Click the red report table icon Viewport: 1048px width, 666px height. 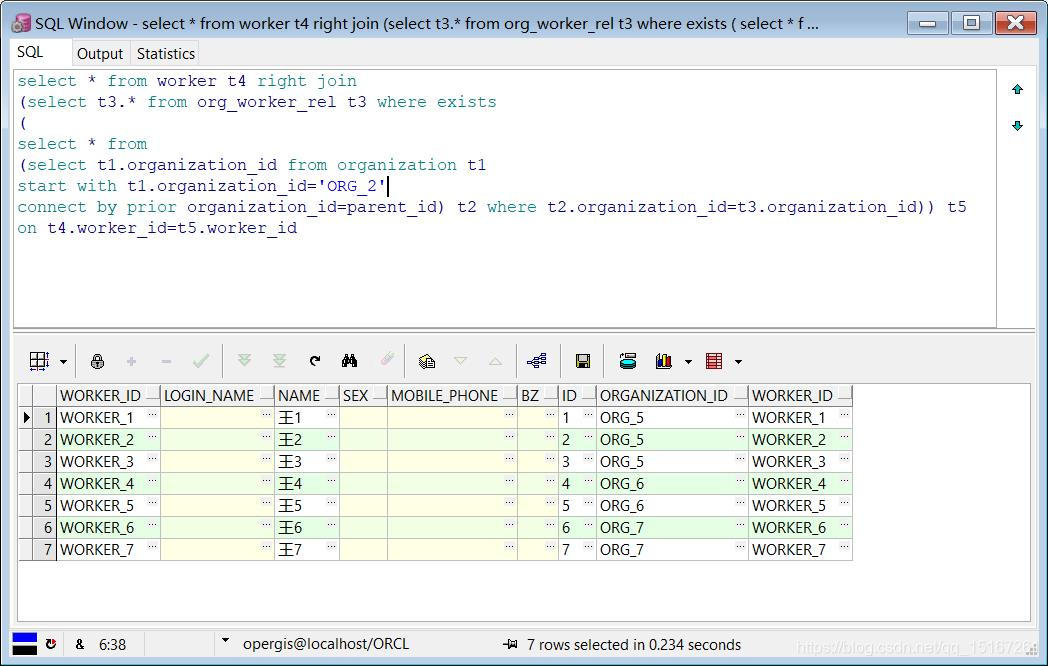[714, 361]
